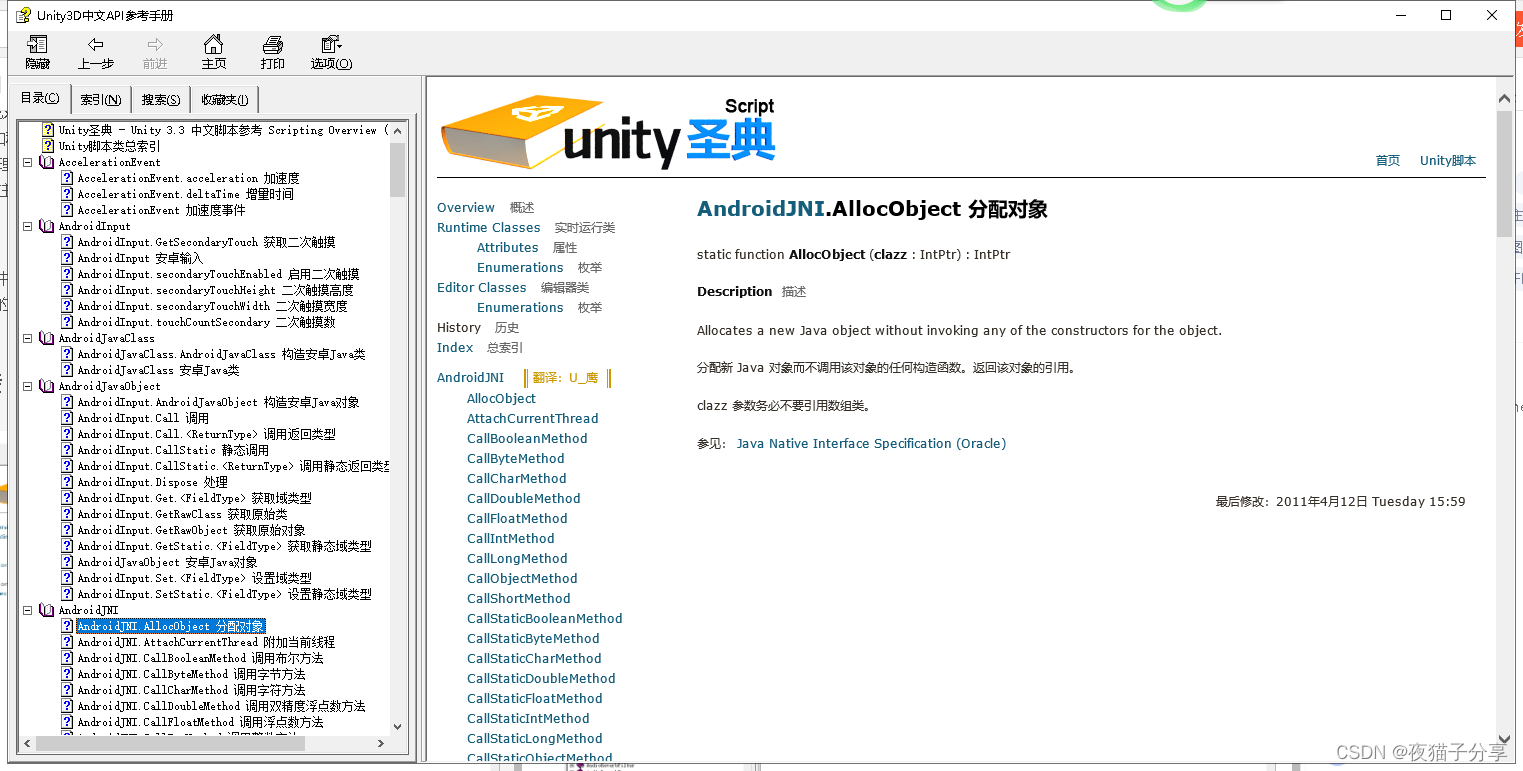Switch to the 目录(C) contents tab
Image resolution: width=1523 pixels, height=771 pixels.
(40, 98)
